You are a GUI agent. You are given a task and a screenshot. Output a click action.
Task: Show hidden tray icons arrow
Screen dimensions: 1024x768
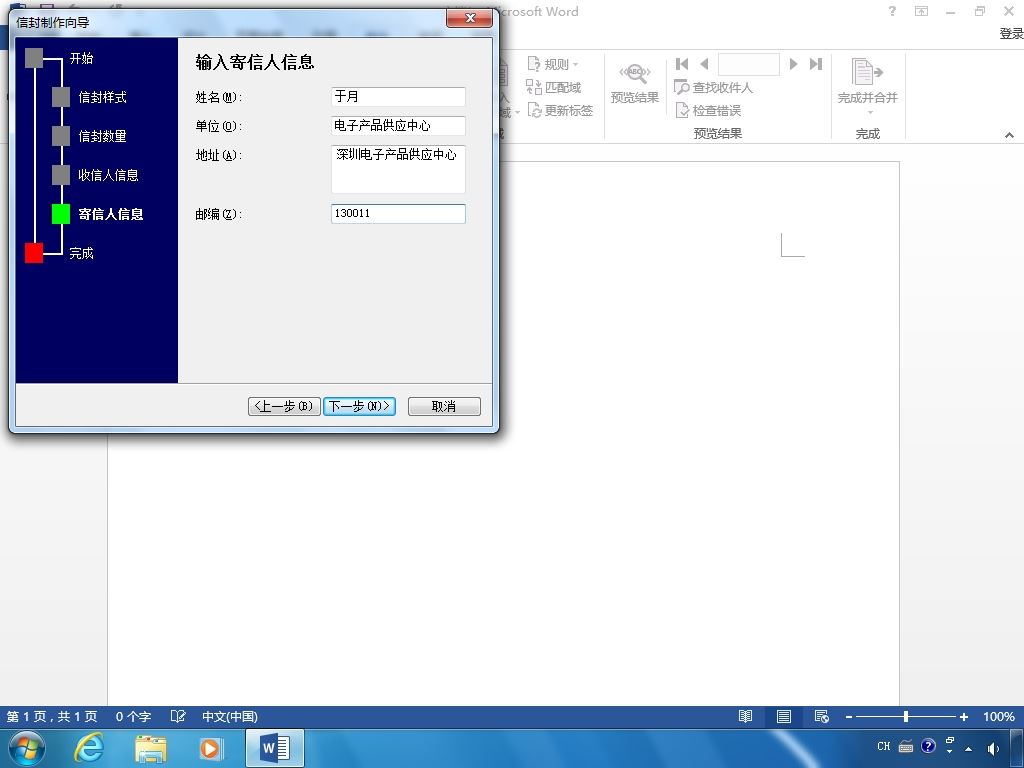[968, 749]
